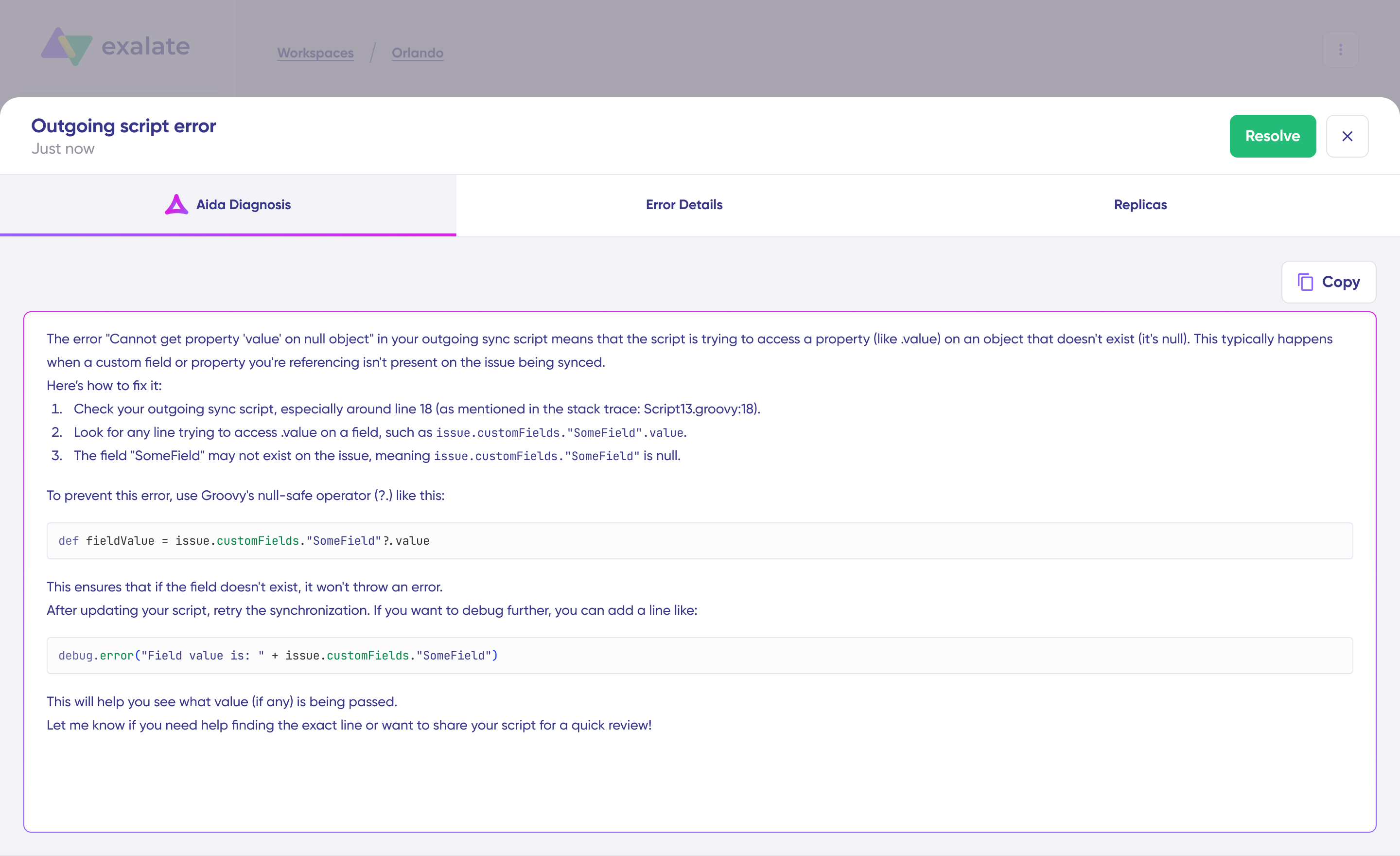The image size is (1400, 856).
Task: Click the Outgoing script error title
Action: click(x=123, y=125)
